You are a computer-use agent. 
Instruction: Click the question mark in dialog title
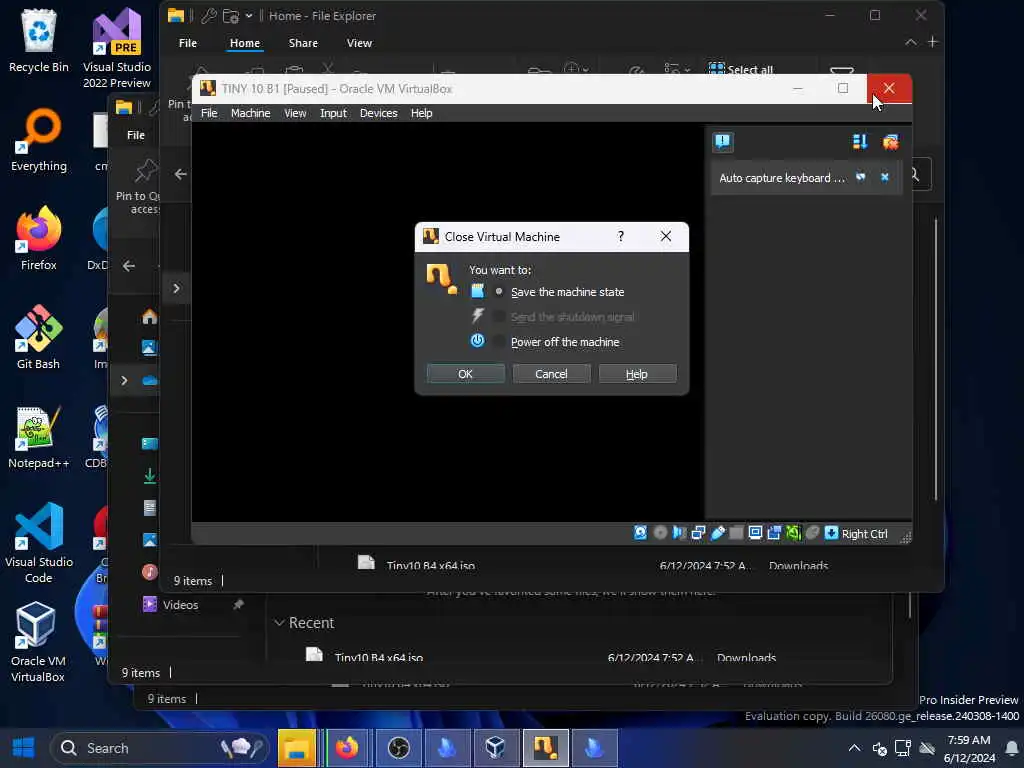(620, 236)
